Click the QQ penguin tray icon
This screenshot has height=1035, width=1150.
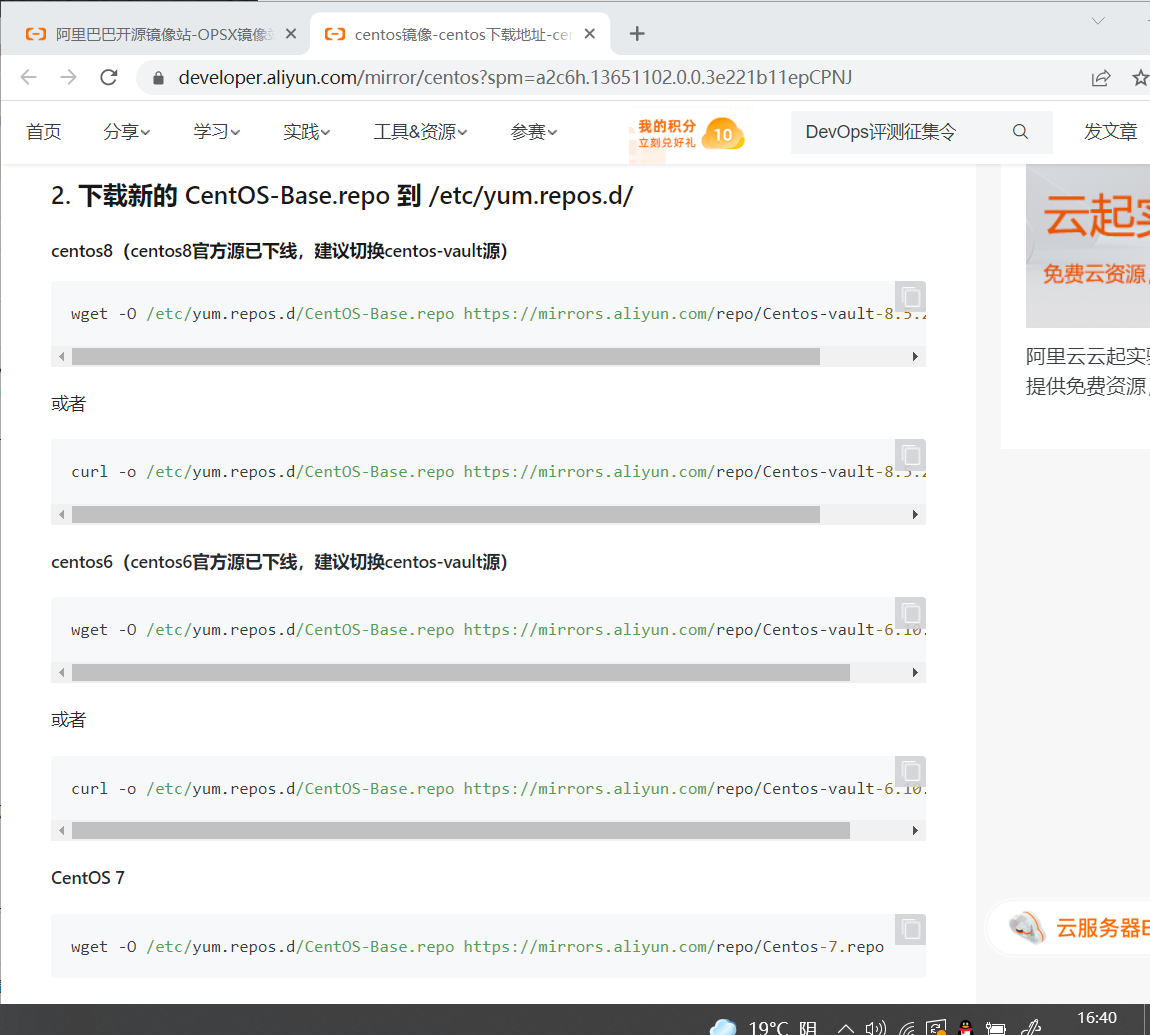tap(966, 1028)
